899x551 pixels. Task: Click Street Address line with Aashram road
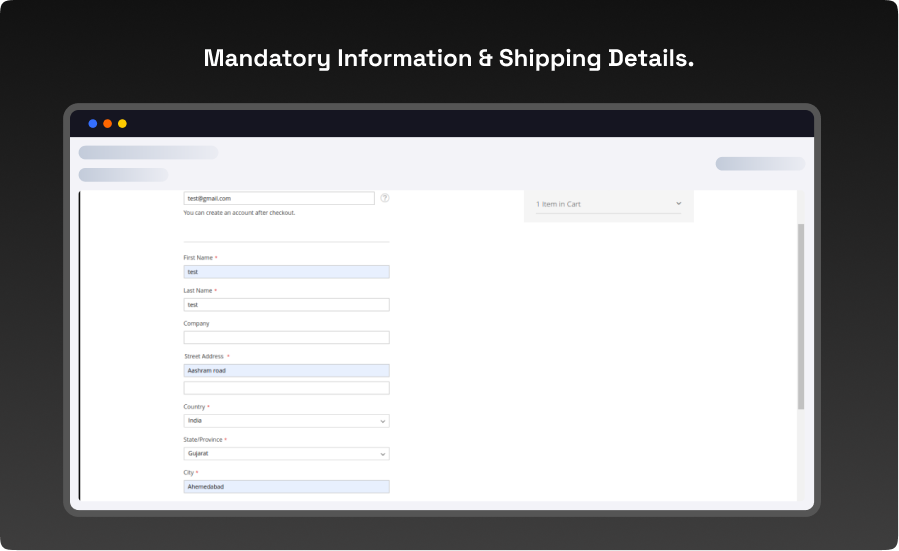[286, 371]
